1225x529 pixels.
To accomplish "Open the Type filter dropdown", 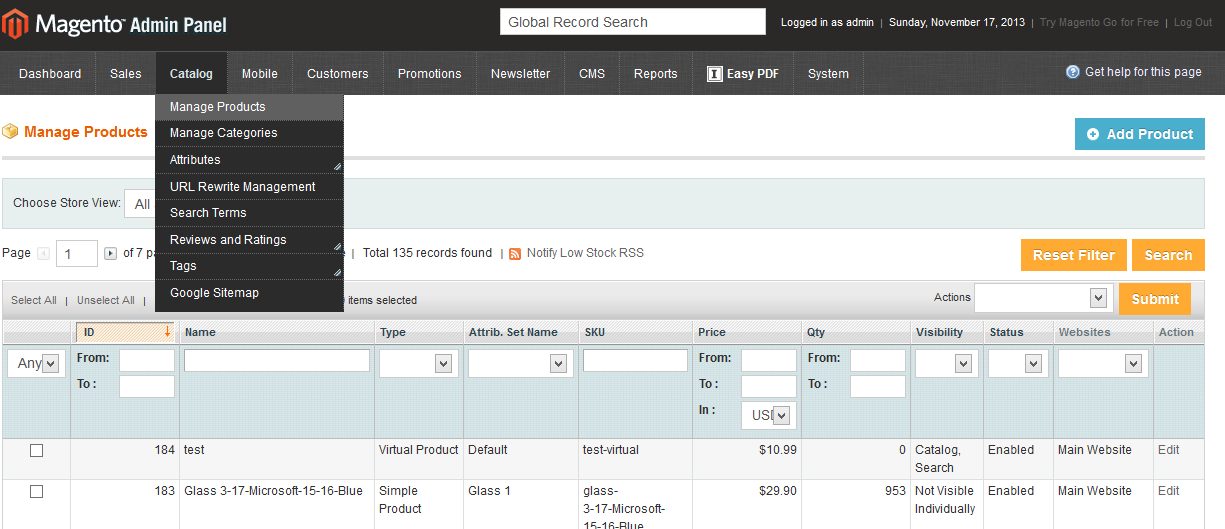I will pos(418,365).
